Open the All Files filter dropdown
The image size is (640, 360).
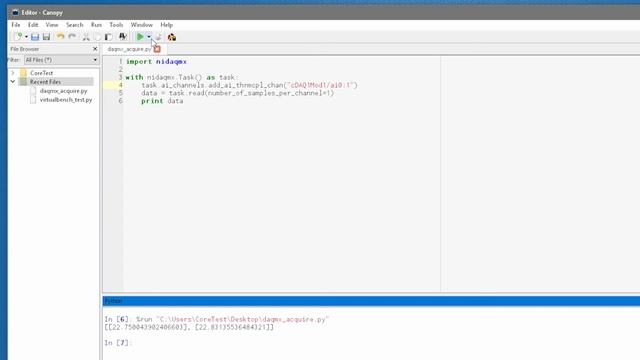(61, 60)
